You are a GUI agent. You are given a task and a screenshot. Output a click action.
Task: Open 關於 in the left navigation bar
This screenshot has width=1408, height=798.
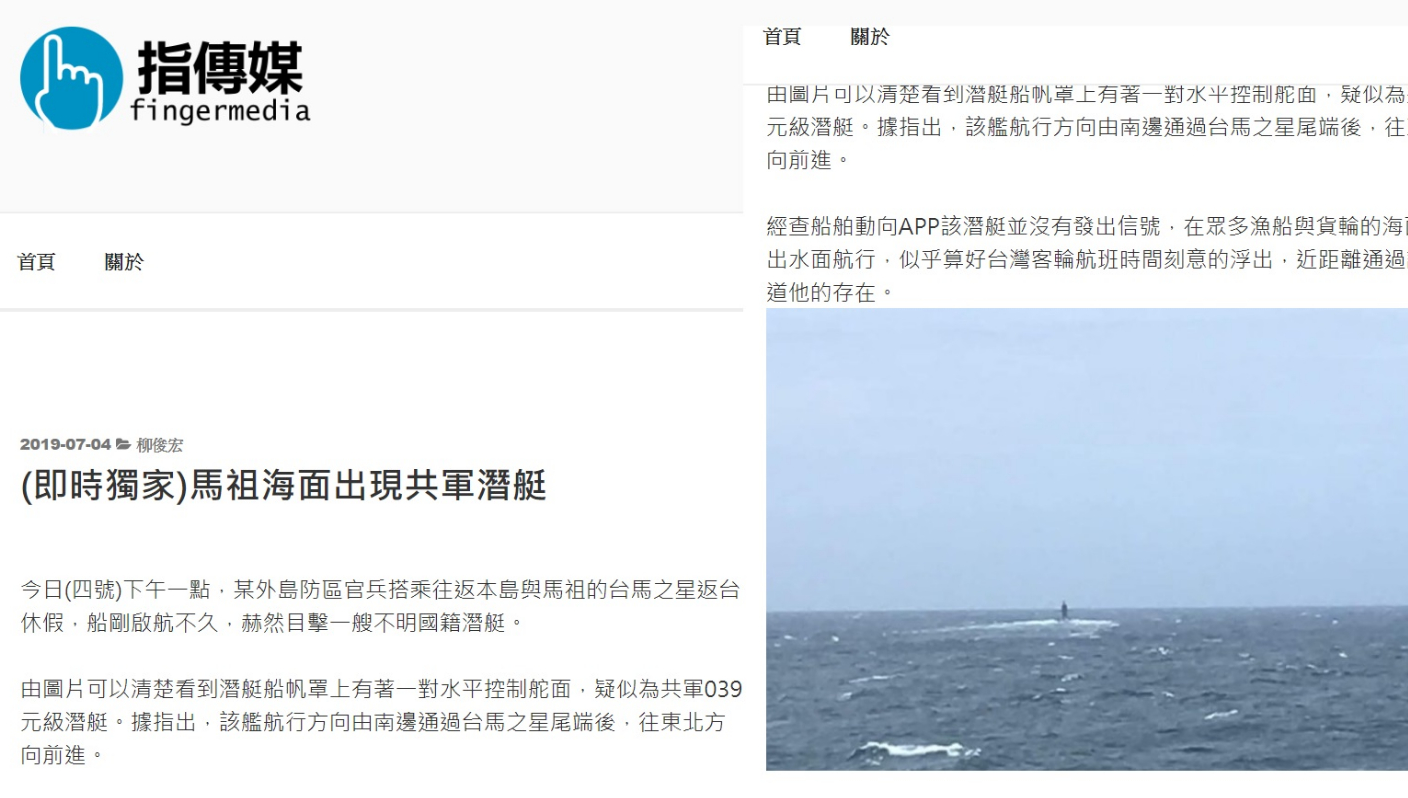124,262
